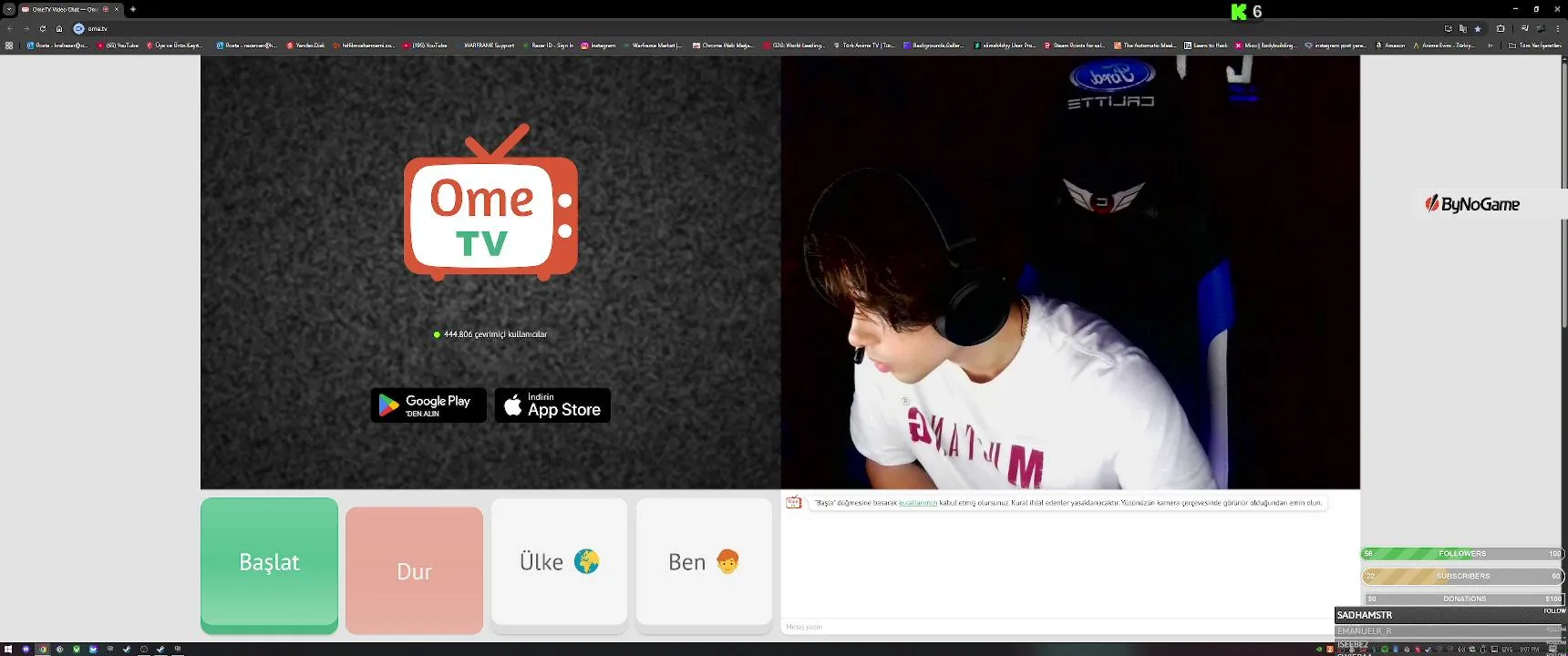Go back with the browser back arrow
Image resolution: width=1568 pixels, height=656 pixels.
pos(10,28)
